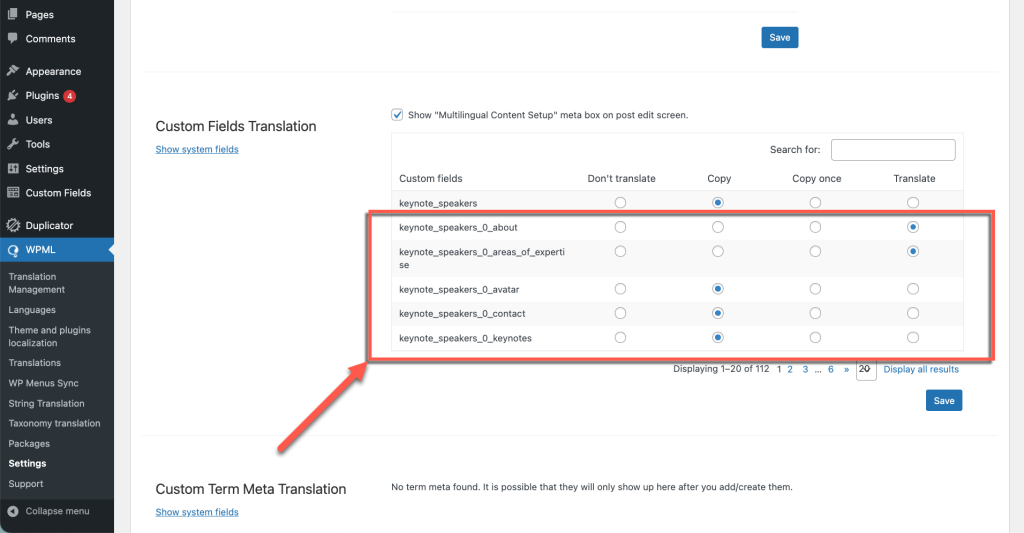Click Show system fields under Custom Term Meta
Screen dimensions: 1024x533
tap(197, 512)
